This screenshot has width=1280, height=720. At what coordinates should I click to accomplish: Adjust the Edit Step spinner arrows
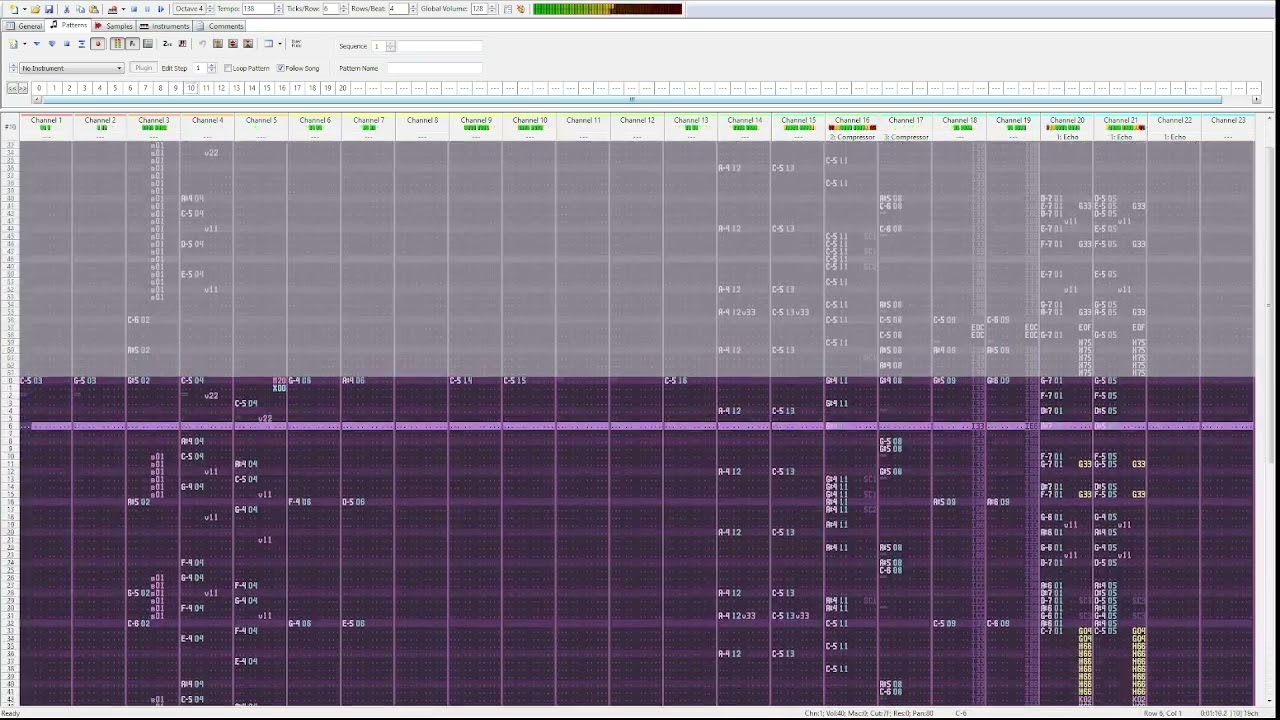pos(212,68)
